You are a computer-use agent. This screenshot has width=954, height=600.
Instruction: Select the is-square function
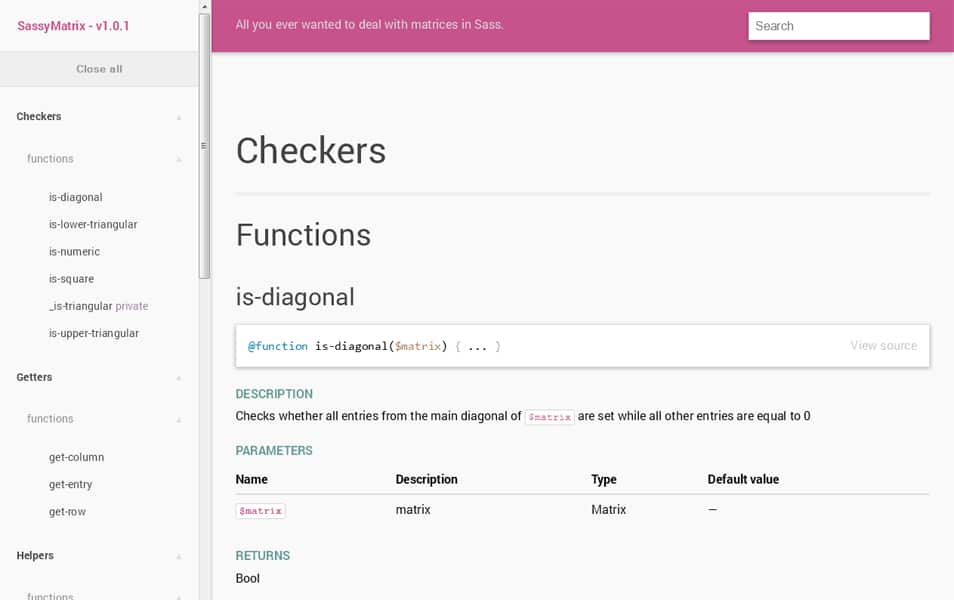(x=72, y=278)
